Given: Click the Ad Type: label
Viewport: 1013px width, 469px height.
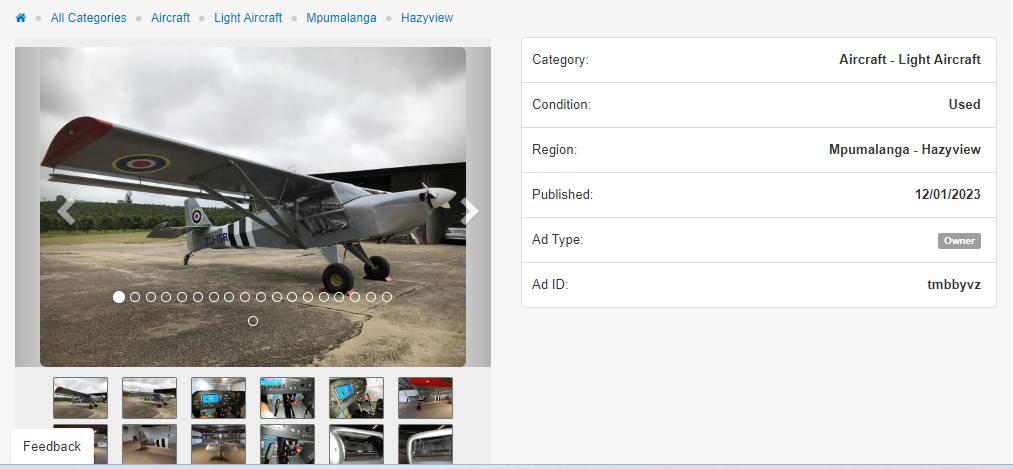Looking at the screenshot, I should pos(558,240).
